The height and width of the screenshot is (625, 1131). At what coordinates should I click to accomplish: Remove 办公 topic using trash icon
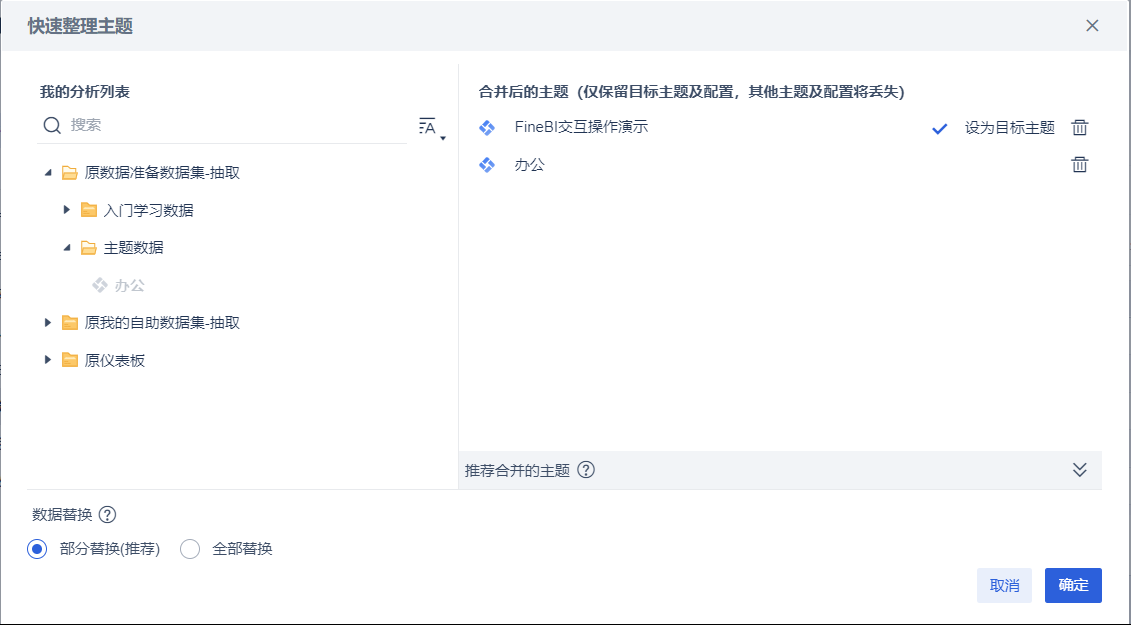(1079, 165)
